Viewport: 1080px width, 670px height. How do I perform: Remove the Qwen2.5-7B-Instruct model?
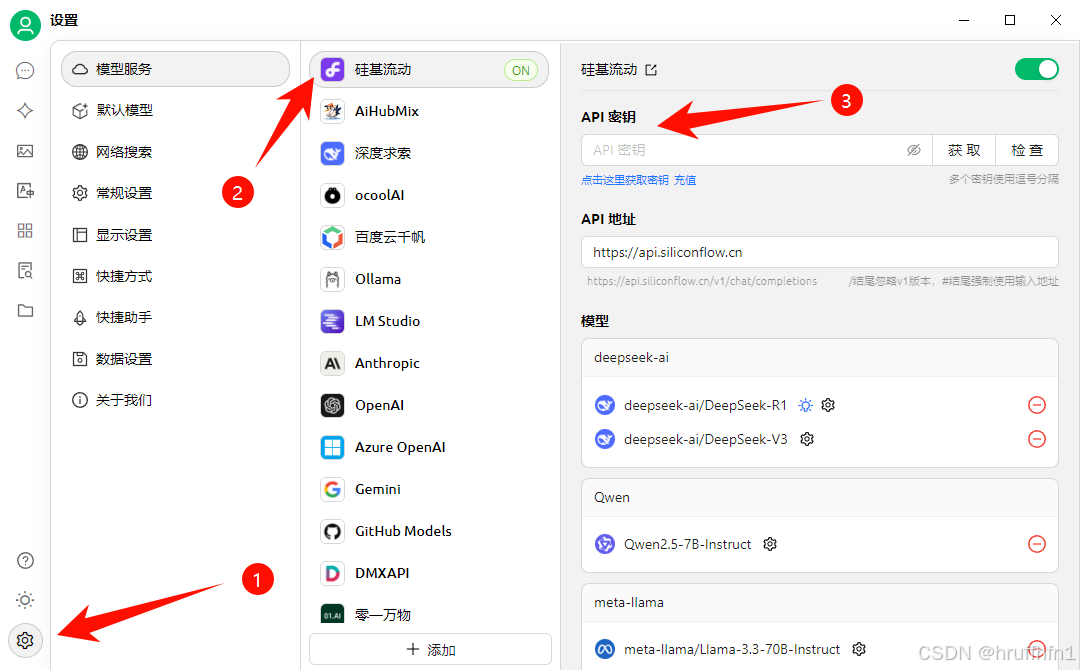(x=1037, y=544)
